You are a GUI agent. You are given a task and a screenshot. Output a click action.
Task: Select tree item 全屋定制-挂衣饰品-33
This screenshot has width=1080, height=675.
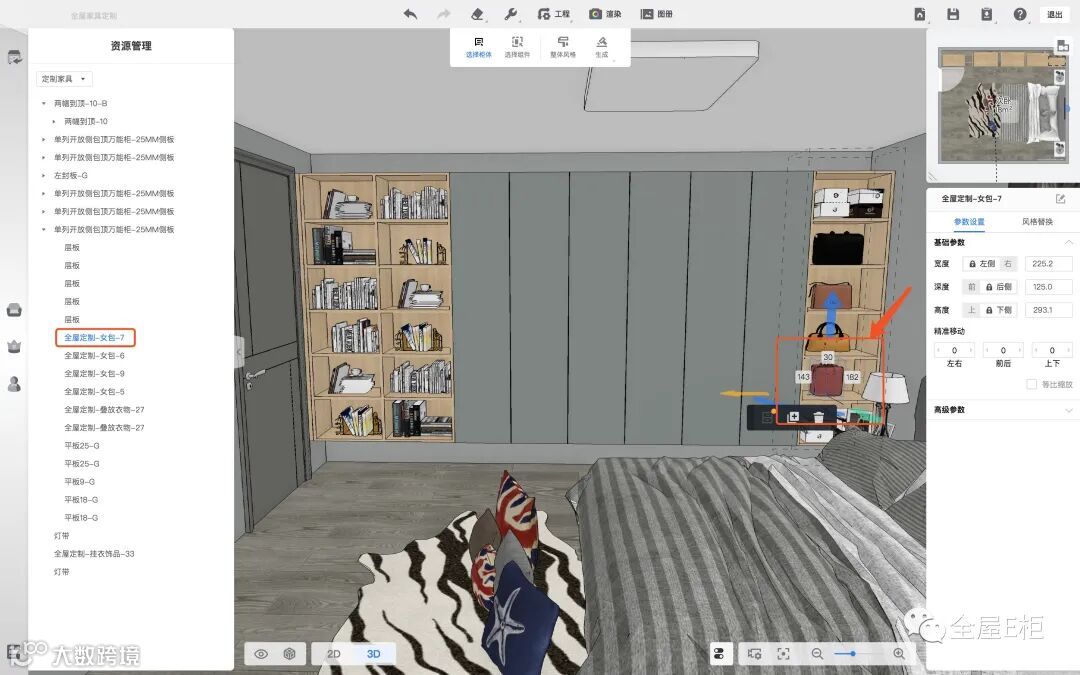pyautogui.click(x=94, y=554)
